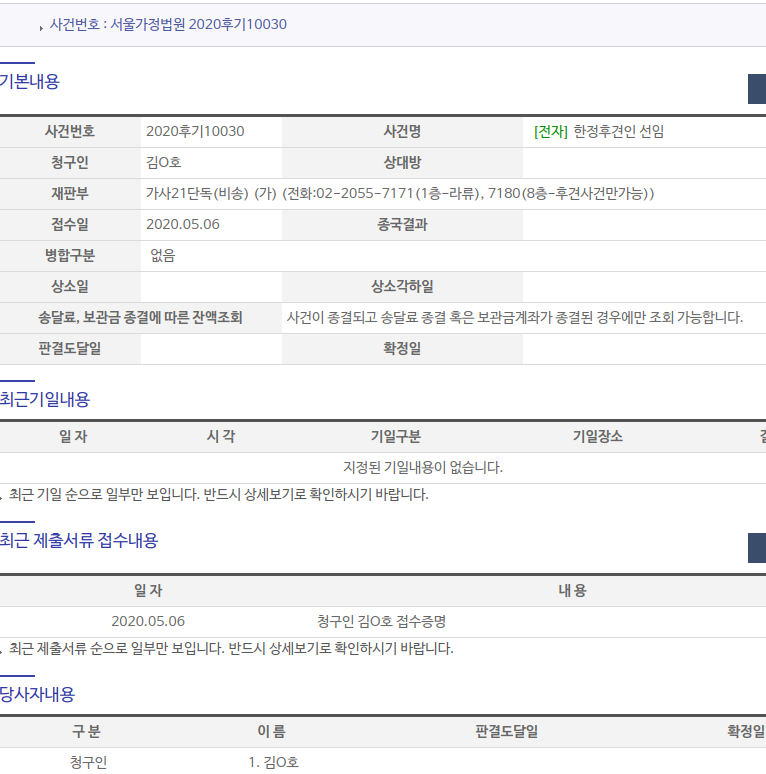This screenshot has width=766, height=774.
Task: Click the 청구인 value 김O호 in 기본내용
Action: point(163,162)
